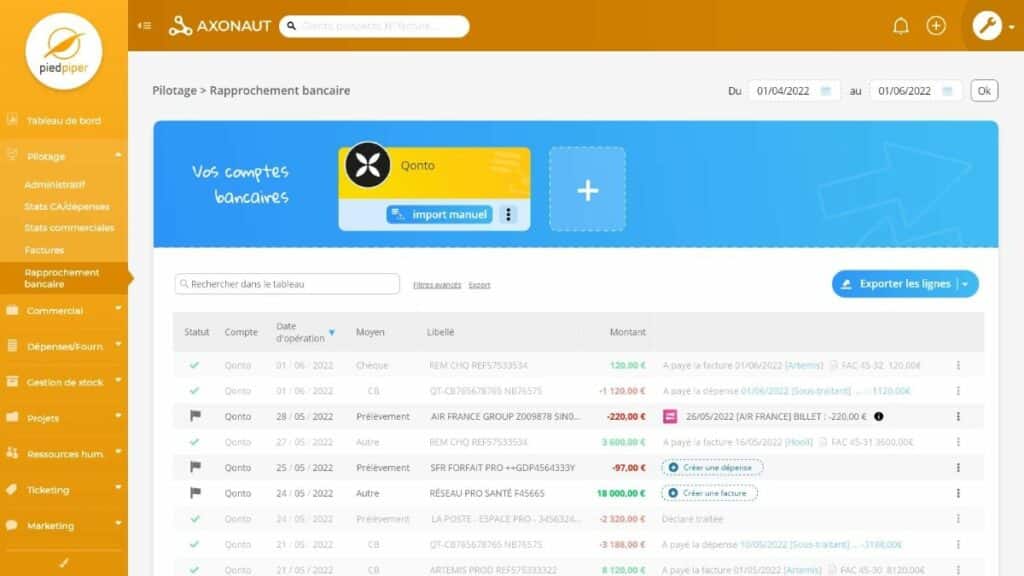Click the flag status on the AIR FRANCE row

tap(195, 416)
